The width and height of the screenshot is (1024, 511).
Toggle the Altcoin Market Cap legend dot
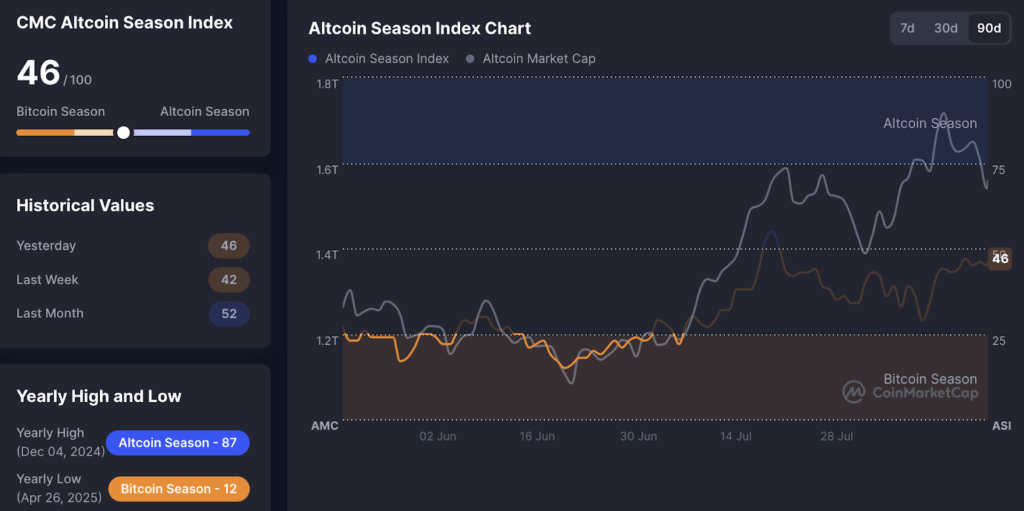tap(471, 59)
